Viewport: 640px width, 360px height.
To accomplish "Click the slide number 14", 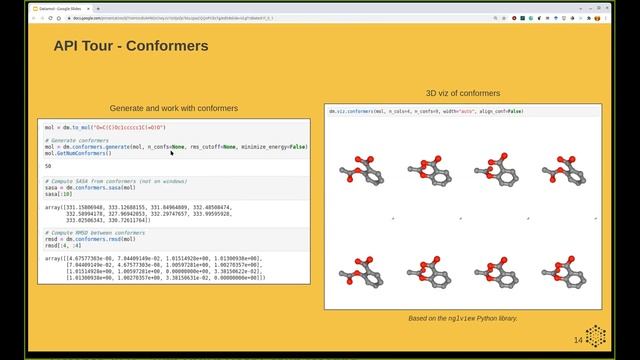I will click(578, 340).
